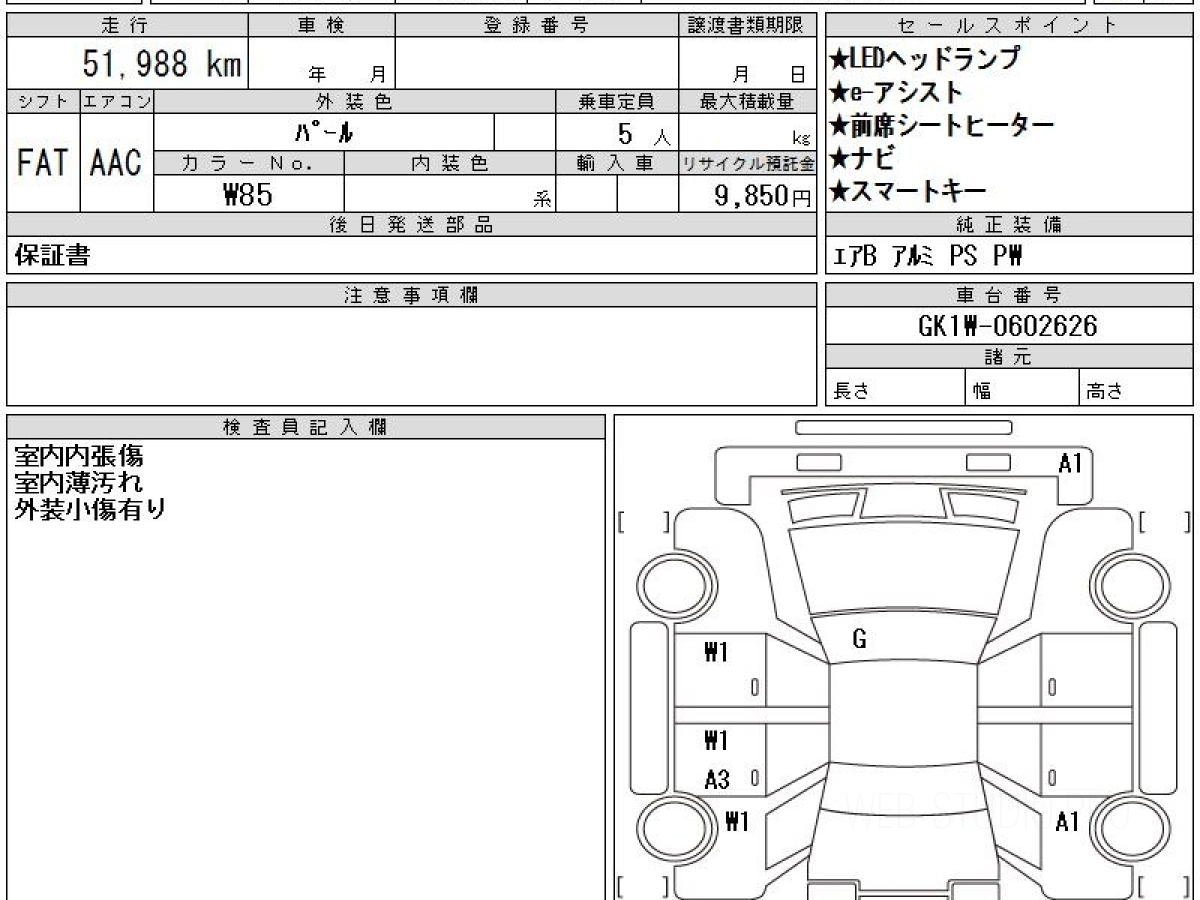Click the equipment line エアB アルミ PS PW

pyautogui.click(x=929, y=257)
